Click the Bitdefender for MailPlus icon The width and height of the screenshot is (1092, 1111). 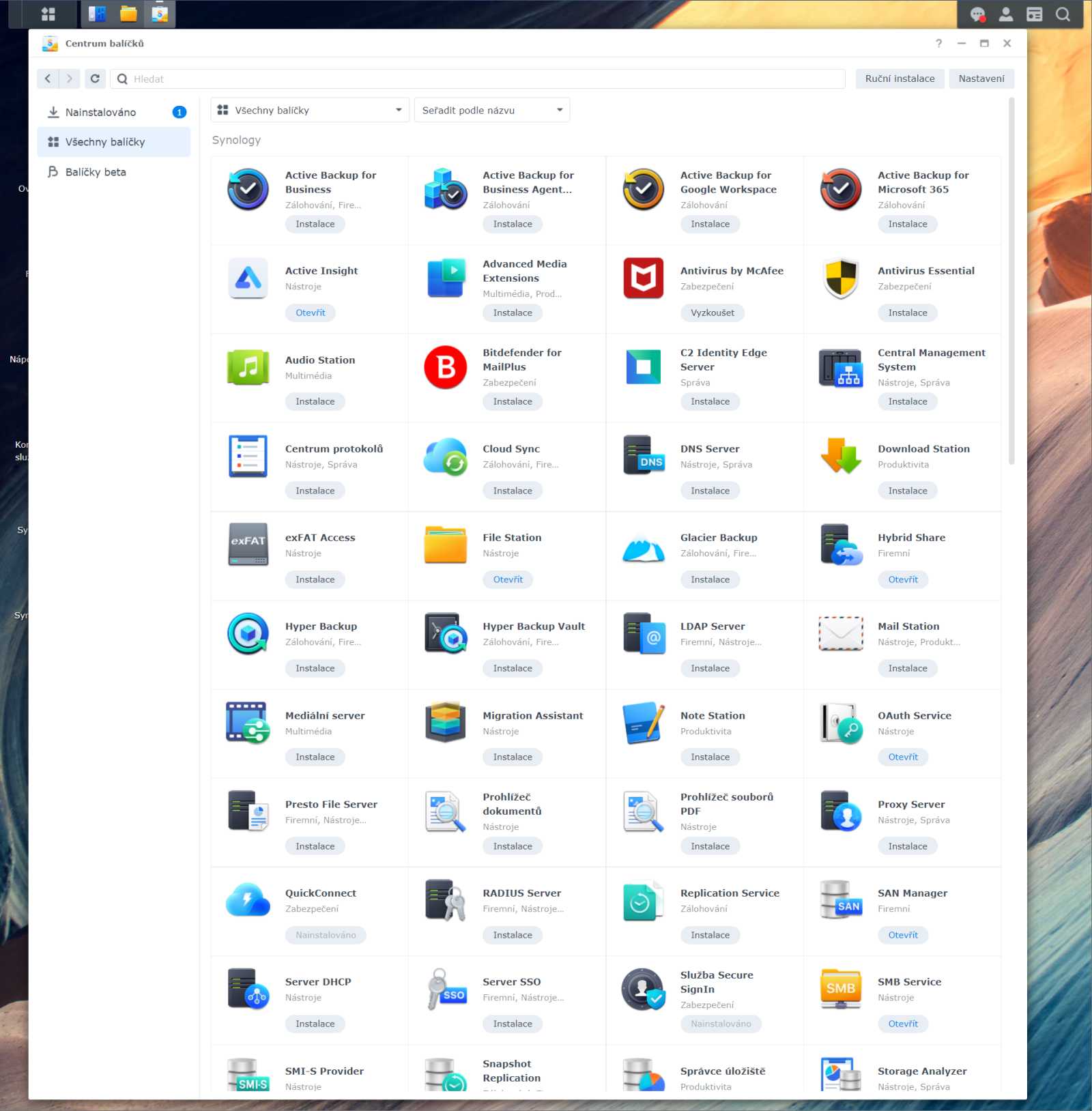(x=446, y=367)
